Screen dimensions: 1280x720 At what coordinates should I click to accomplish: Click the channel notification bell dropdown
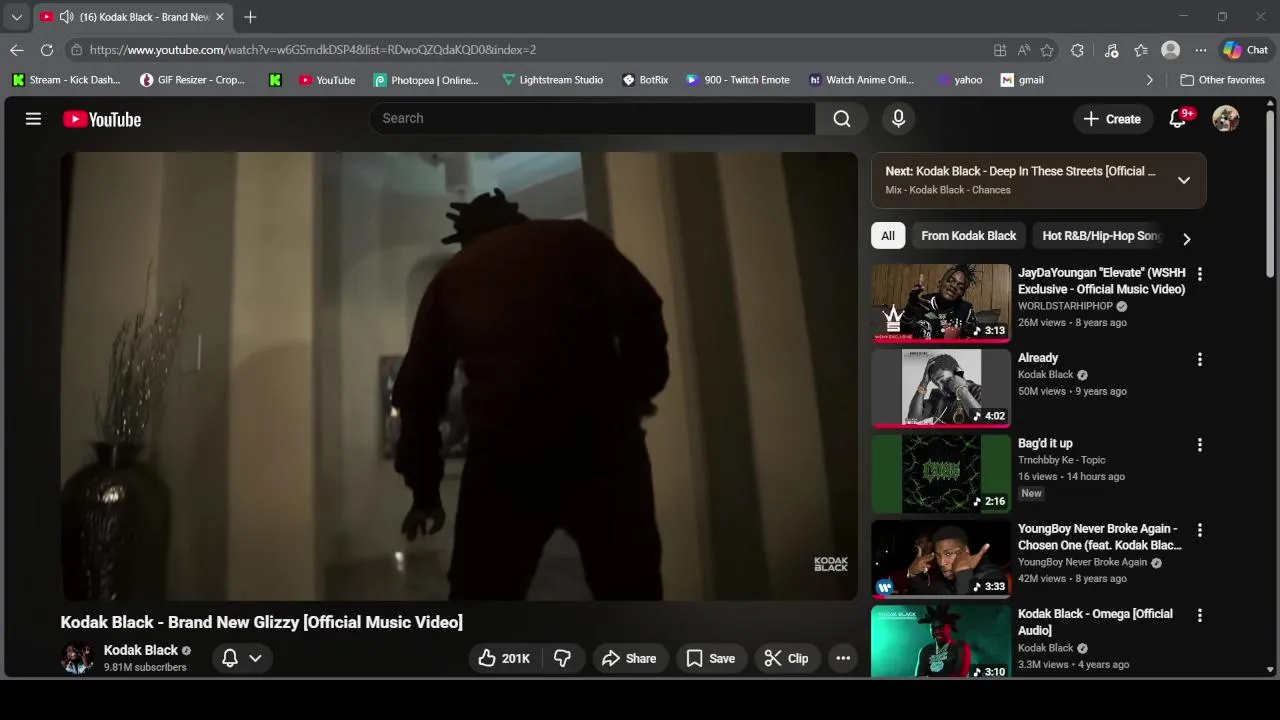pos(242,658)
